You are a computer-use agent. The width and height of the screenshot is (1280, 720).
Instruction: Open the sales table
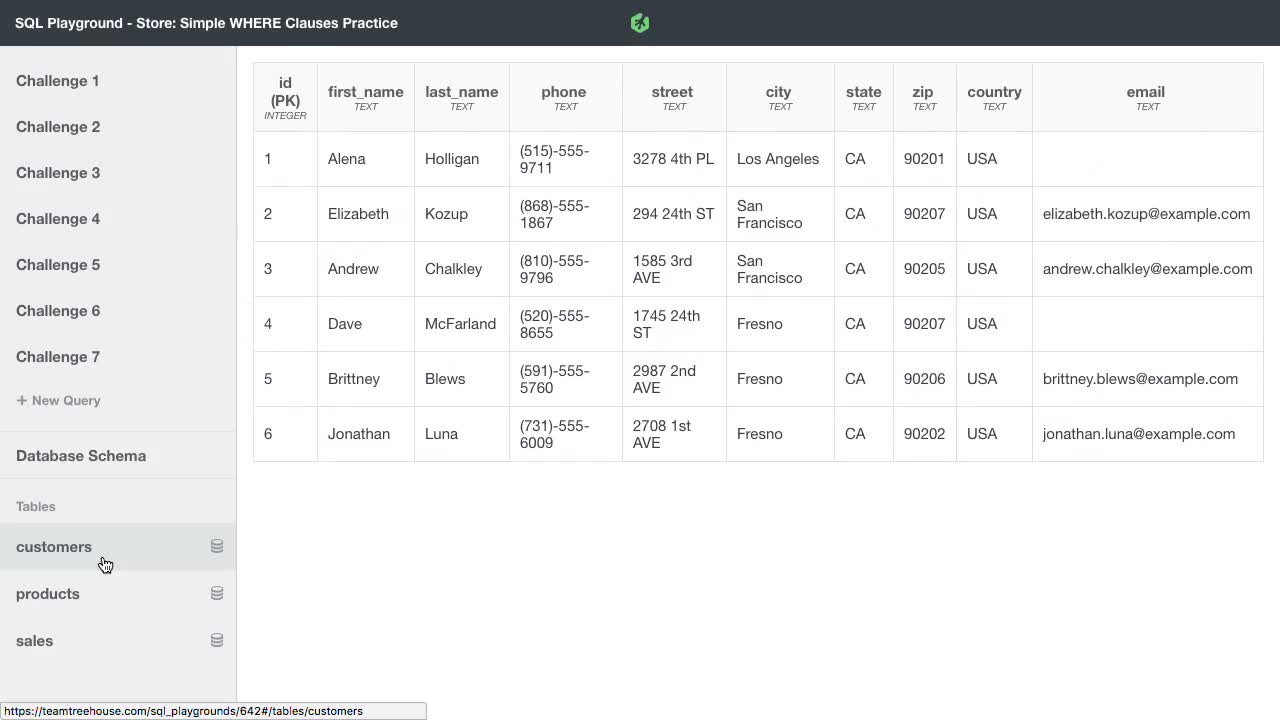pos(34,640)
